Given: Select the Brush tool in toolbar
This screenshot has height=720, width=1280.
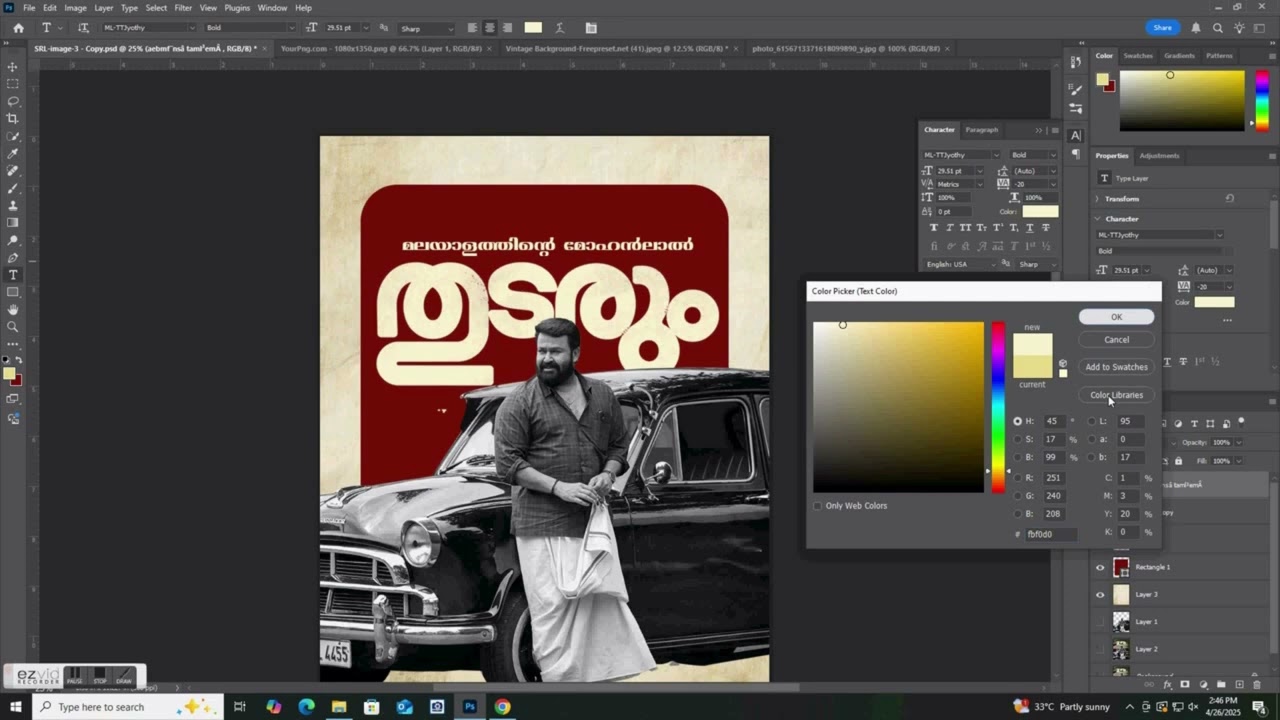Looking at the screenshot, I should coord(13,188).
